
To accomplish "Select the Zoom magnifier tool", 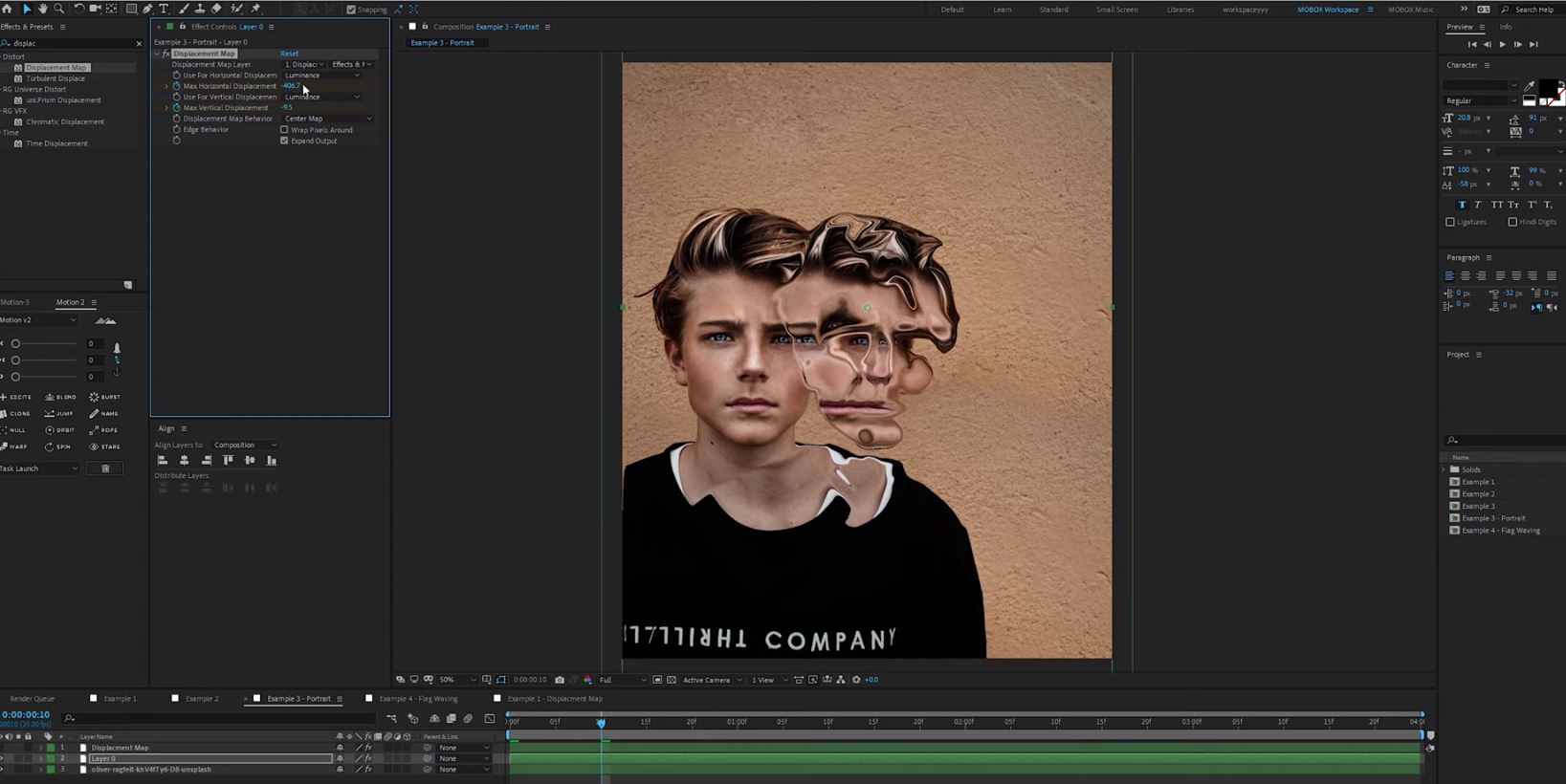I will point(58,9).
